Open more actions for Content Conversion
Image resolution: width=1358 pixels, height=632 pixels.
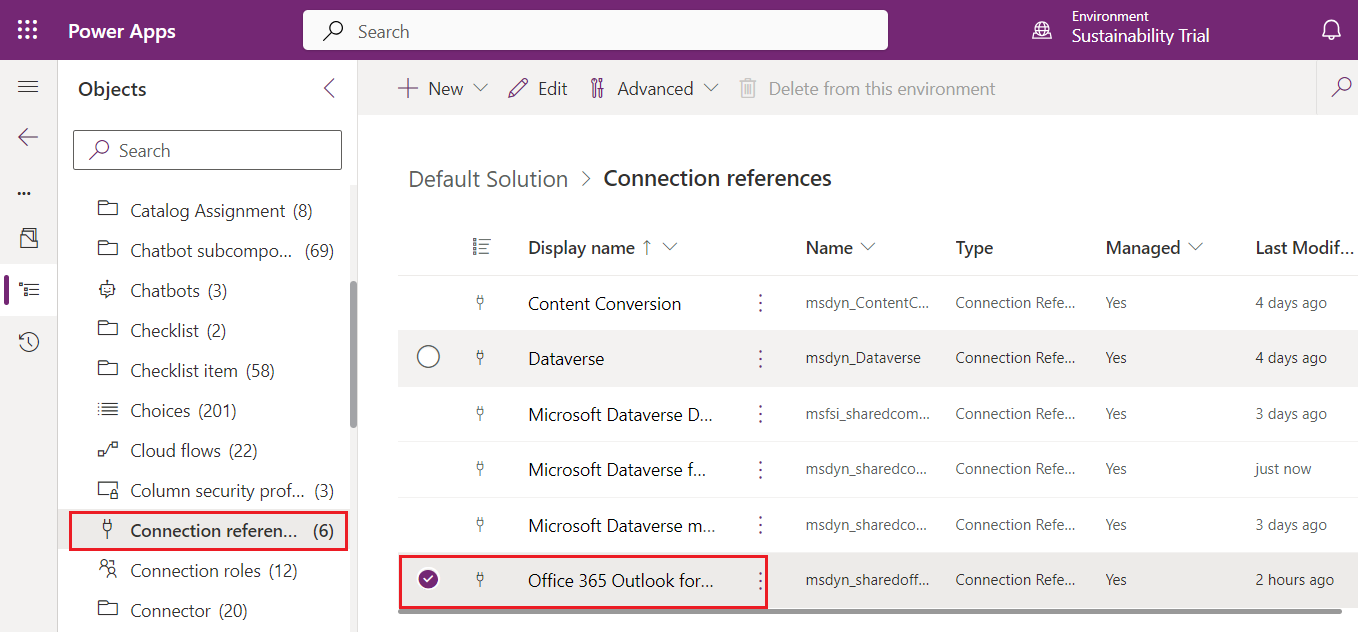click(x=760, y=303)
